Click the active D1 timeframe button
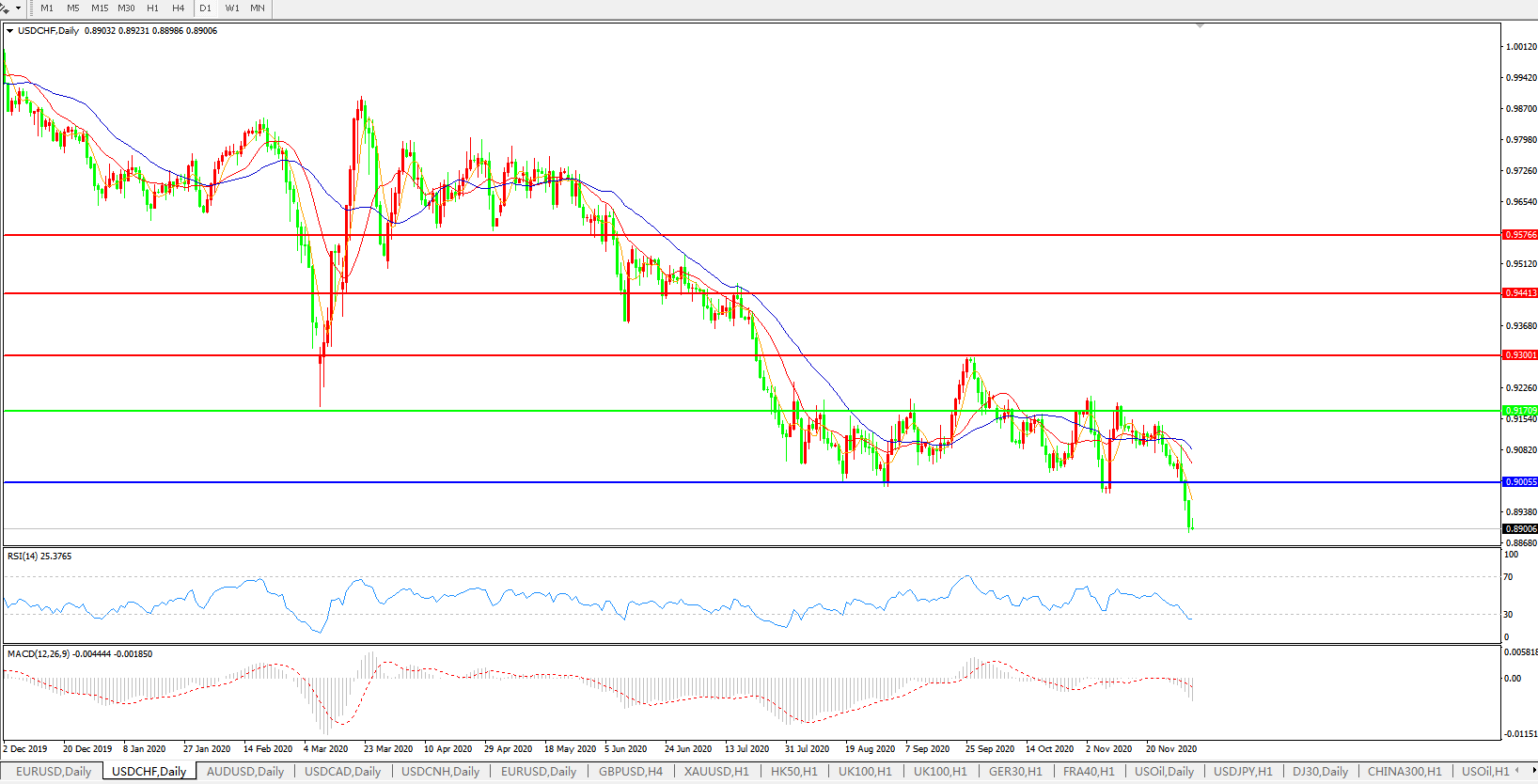Screen dimensions: 1538x784 coord(205,8)
